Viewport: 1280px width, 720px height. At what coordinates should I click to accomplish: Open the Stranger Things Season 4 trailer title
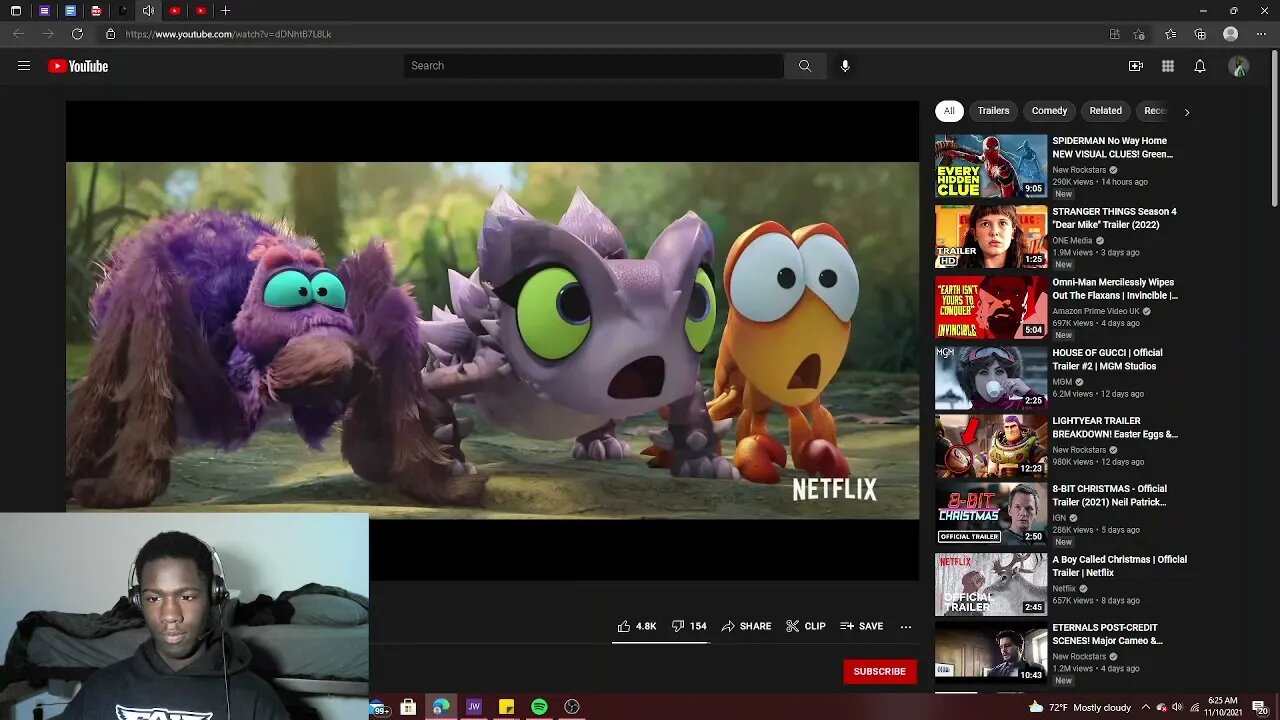click(1114, 218)
